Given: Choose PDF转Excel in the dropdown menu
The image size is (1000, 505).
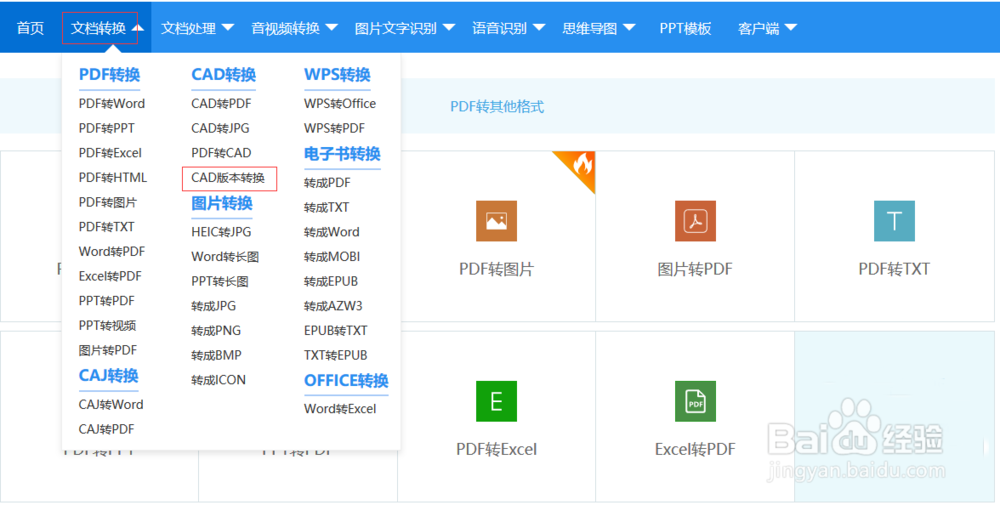Looking at the screenshot, I should coord(110,153).
